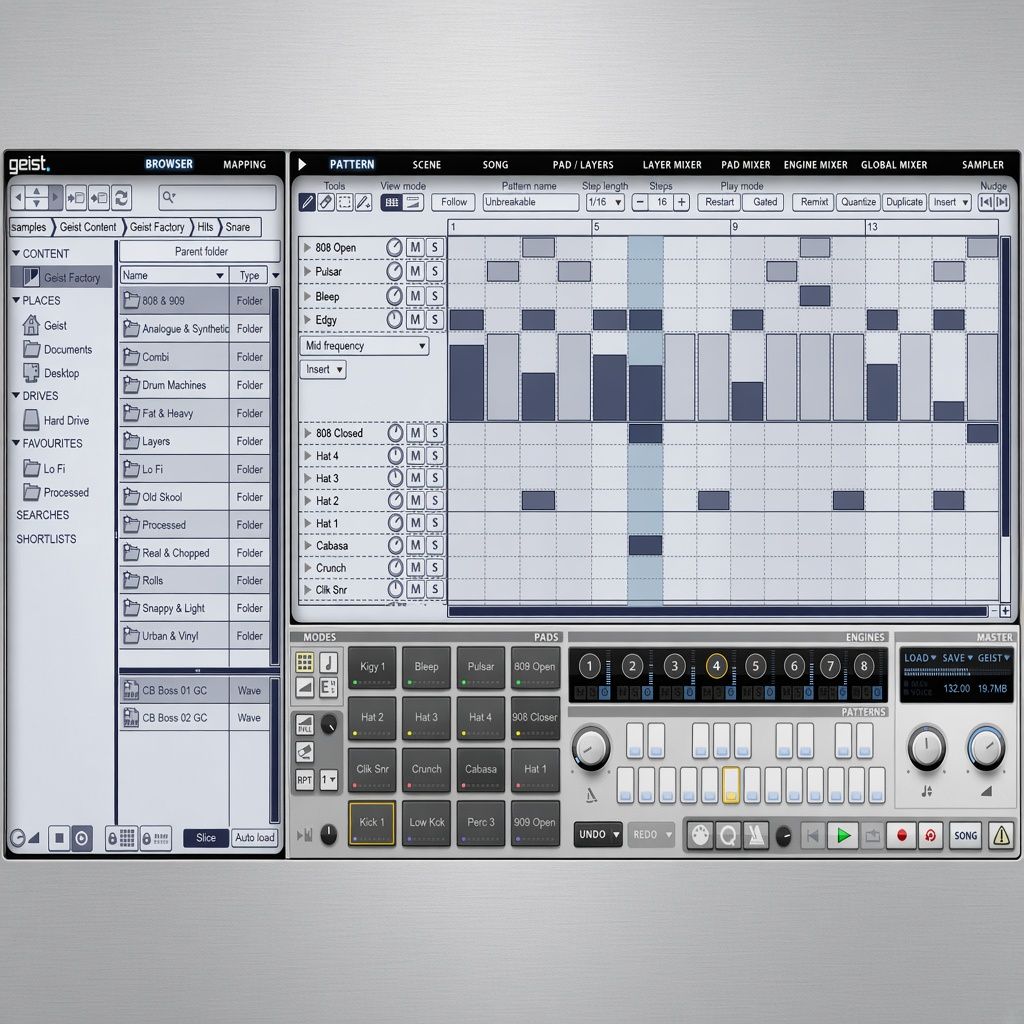Nudge the pattern left
This screenshot has width=1024, height=1024.
(x=985, y=202)
